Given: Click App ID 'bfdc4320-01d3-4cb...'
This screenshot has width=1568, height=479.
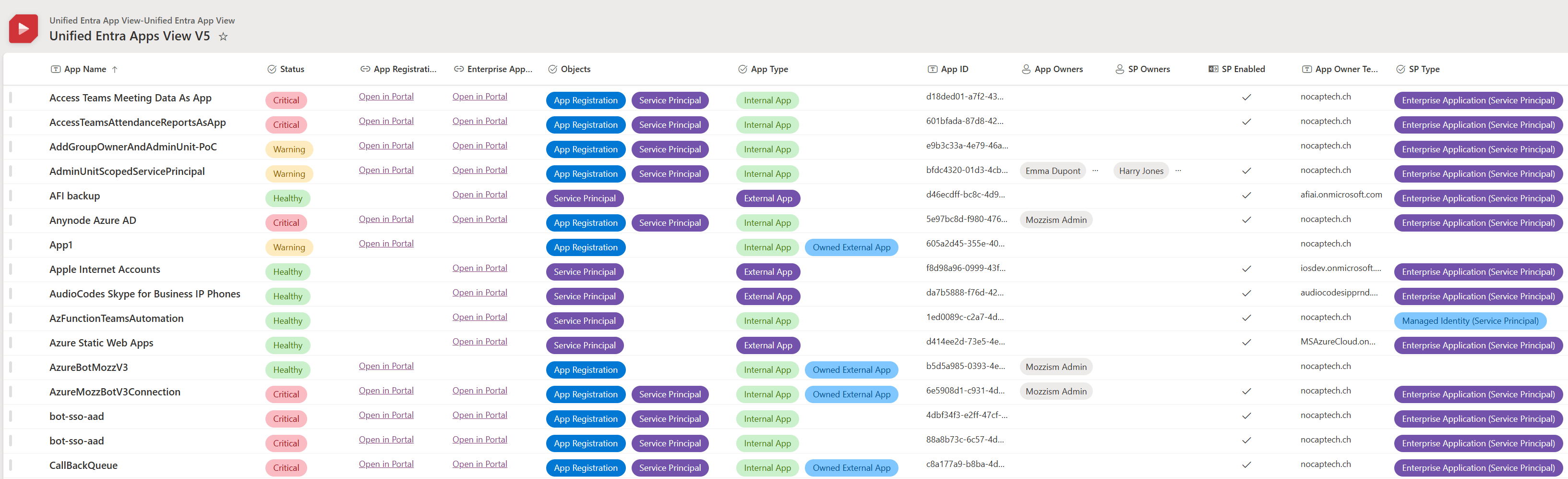Looking at the screenshot, I should click(x=967, y=171).
